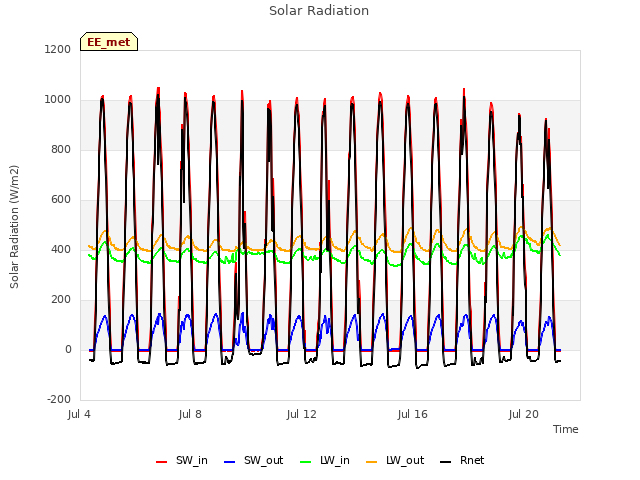Image resolution: width=640 pixels, height=480 pixels.
Task: Click the Jul 12 tick label
Action: 302,414
